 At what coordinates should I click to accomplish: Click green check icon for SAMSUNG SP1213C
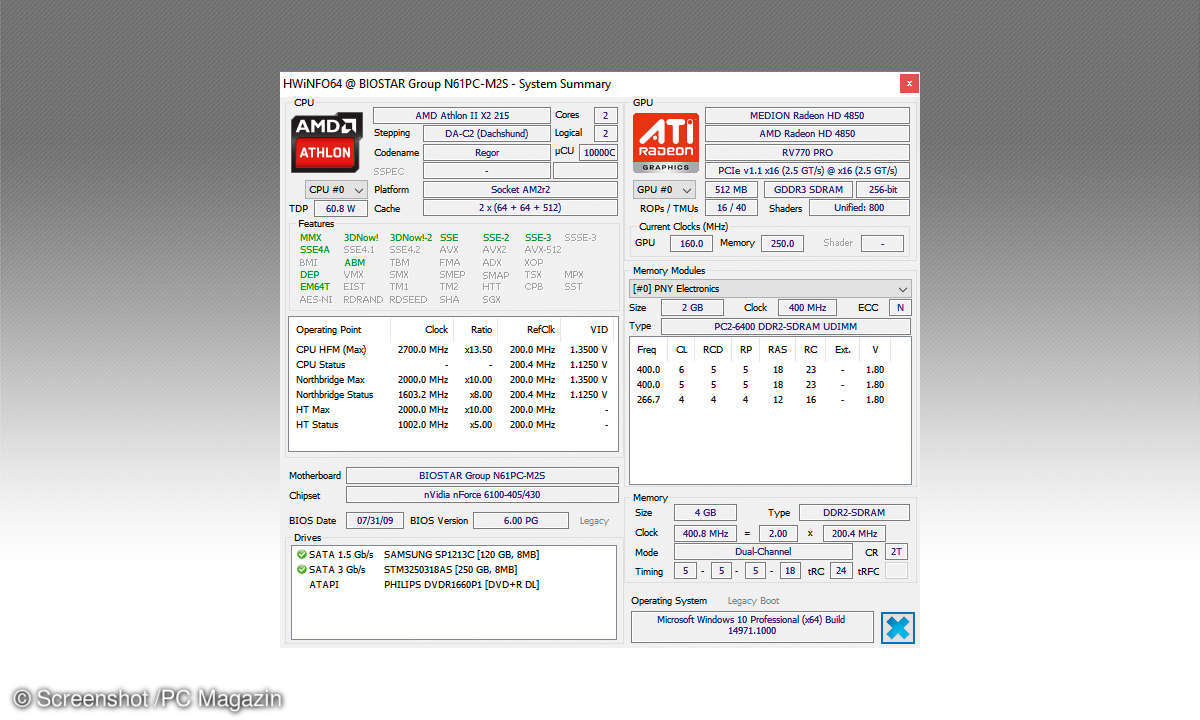pos(301,554)
